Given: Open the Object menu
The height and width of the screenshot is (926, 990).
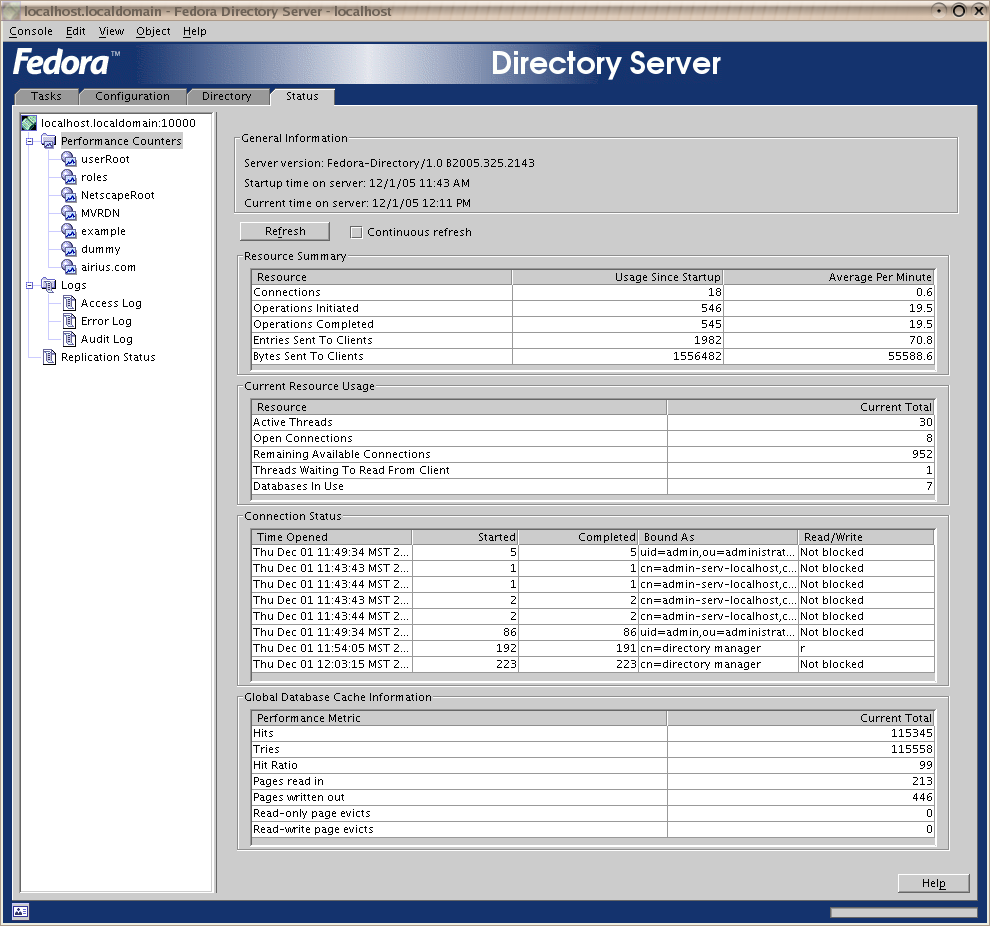Looking at the screenshot, I should [x=153, y=31].
